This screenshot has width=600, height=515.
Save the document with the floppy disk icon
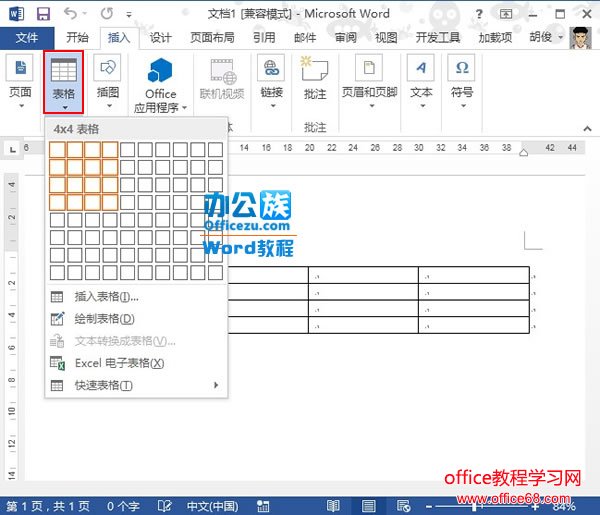tap(43, 14)
